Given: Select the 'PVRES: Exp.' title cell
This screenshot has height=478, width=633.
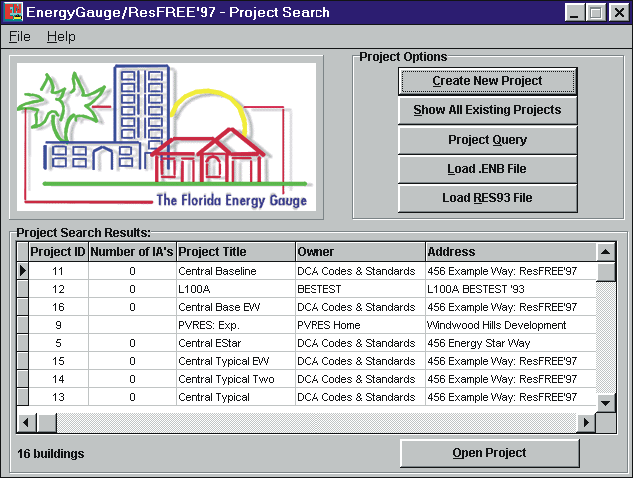Looking at the screenshot, I should 236,325.
